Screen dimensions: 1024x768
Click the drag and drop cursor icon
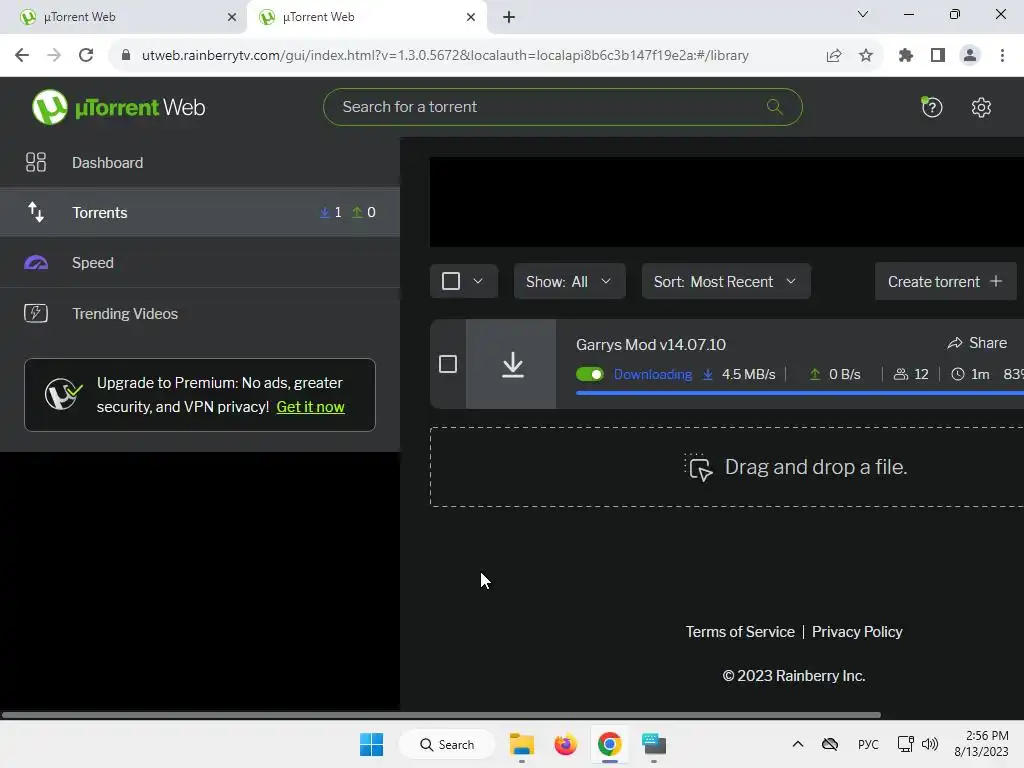pyautogui.click(x=698, y=467)
